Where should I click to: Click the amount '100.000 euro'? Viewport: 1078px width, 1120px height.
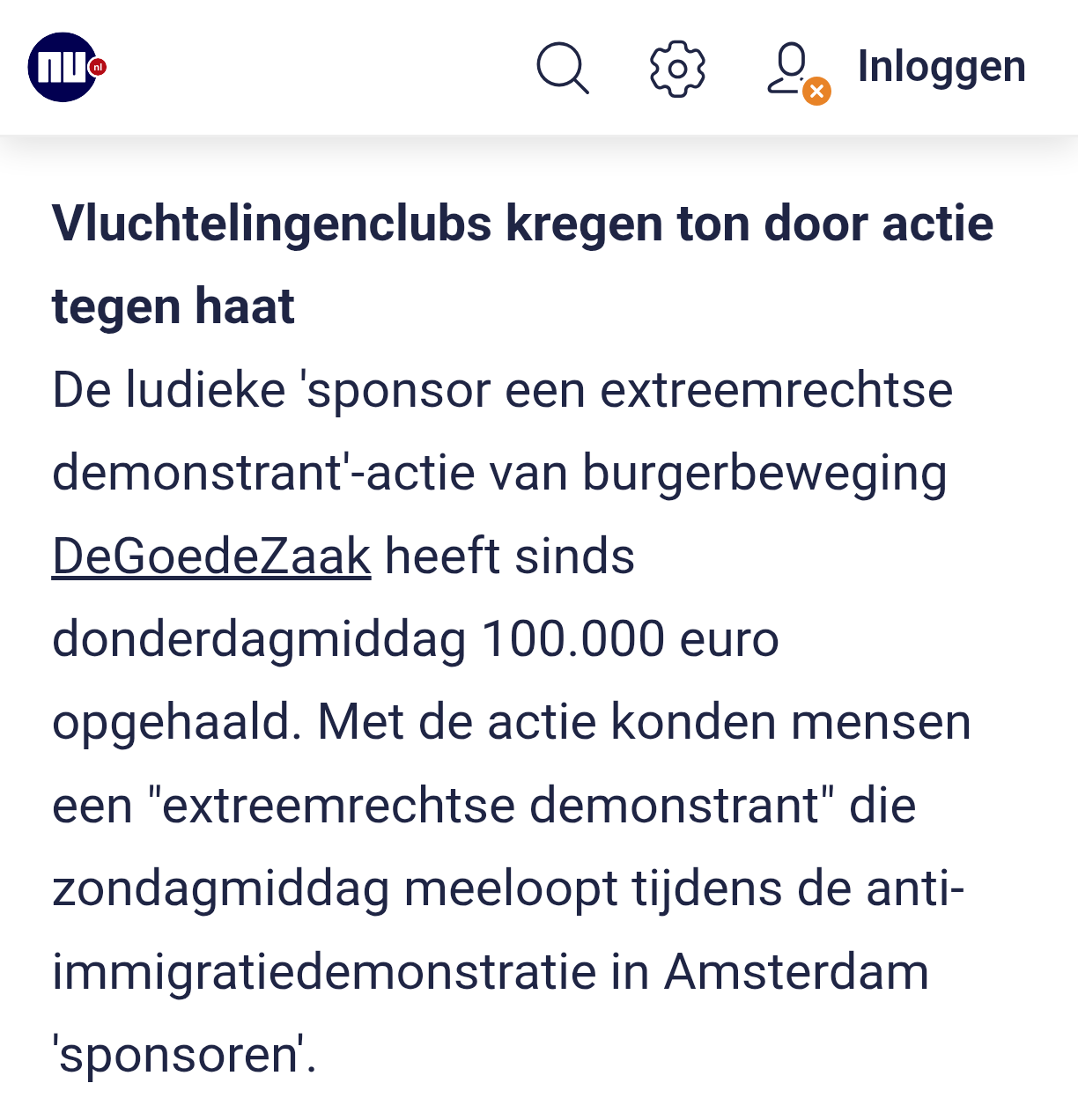(x=630, y=639)
